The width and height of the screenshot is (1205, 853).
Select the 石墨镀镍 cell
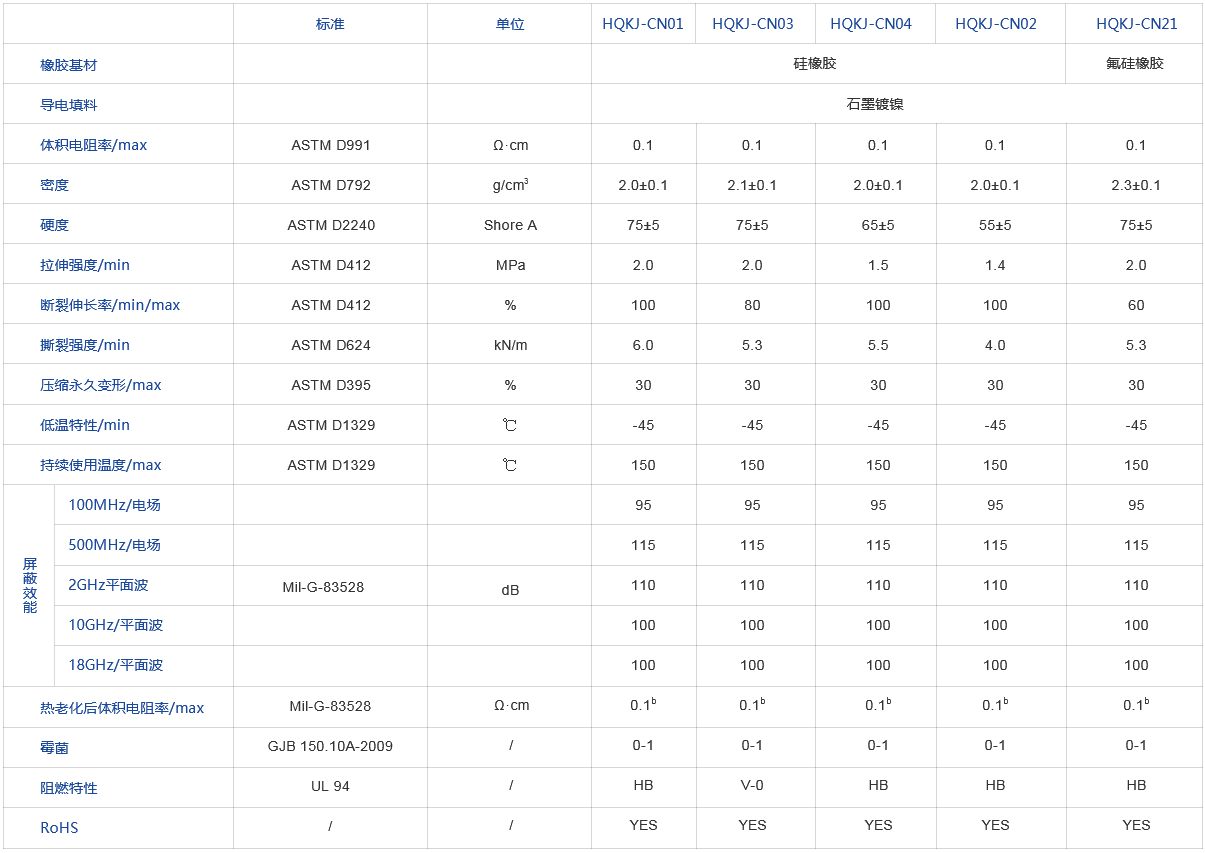click(875, 104)
